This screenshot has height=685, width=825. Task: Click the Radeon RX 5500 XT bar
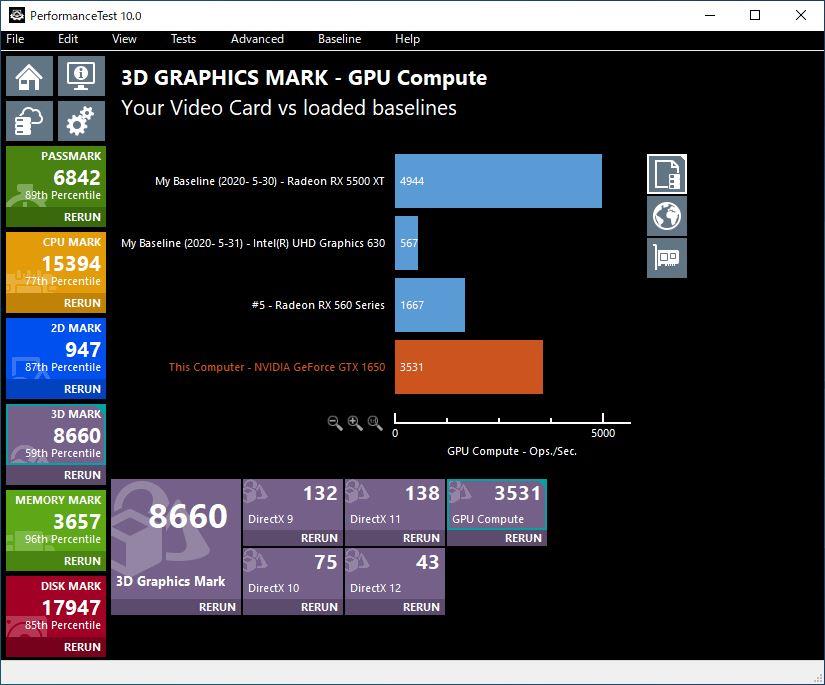[498, 181]
